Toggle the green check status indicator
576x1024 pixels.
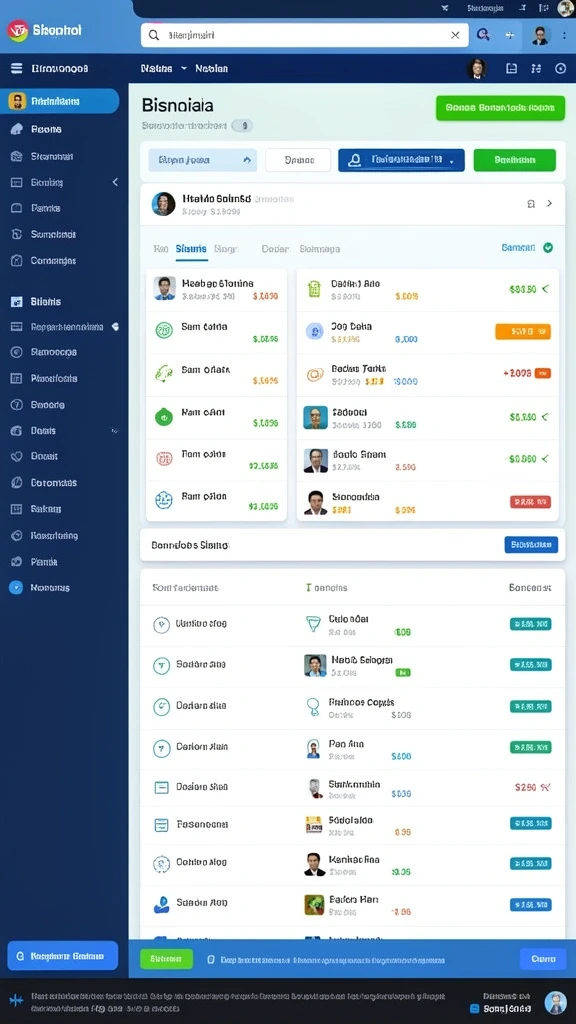click(x=548, y=248)
